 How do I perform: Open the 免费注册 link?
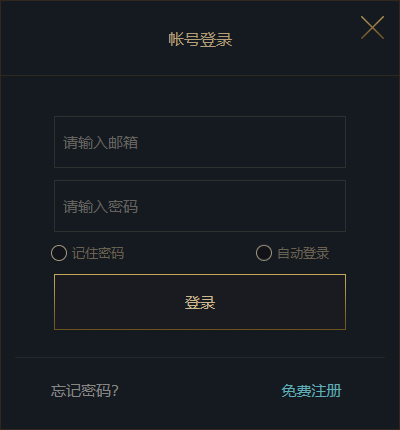pyautogui.click(x=311, y=391)
